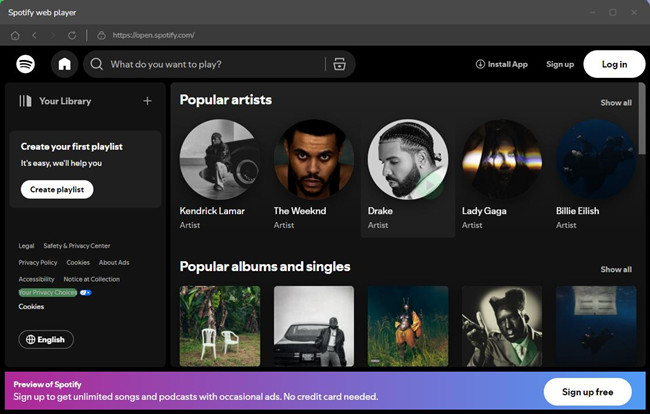Open Billie Eilish artist photo
Screen dimensions: 650x414
pos(596,160)
